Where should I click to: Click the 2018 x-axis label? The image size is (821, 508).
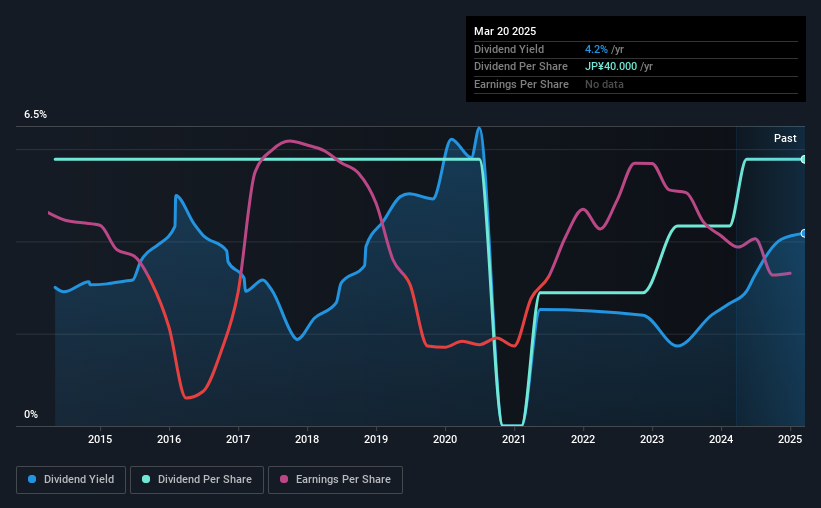click(307, 439)
